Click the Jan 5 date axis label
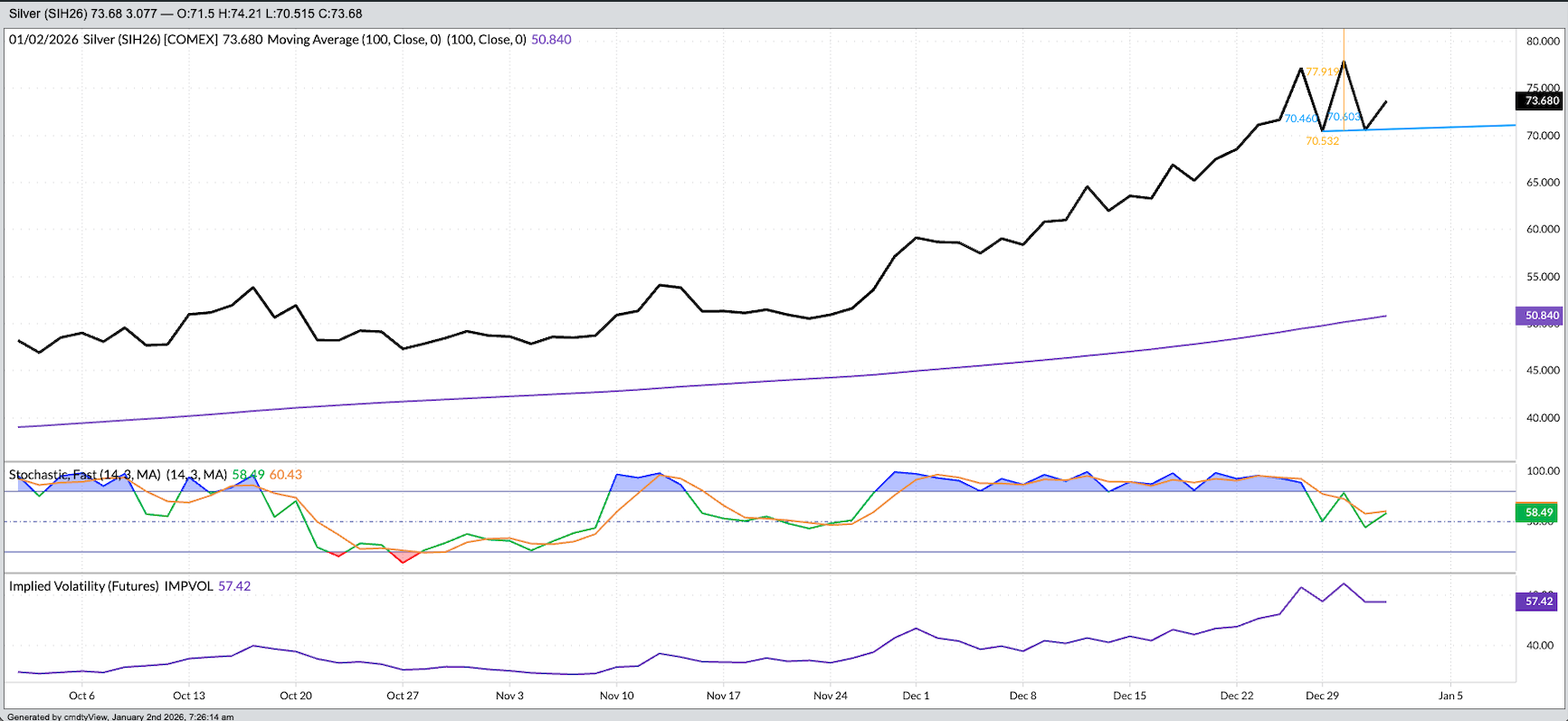The image size is (1568, 721). pyautogui.click(x=1450, y=696)
